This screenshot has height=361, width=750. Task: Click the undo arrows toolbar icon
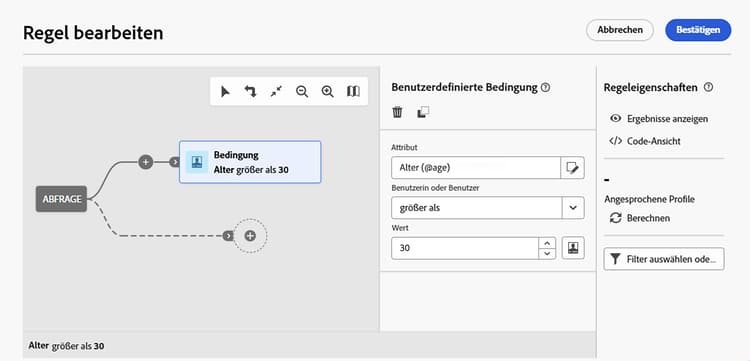click(250, 91)
